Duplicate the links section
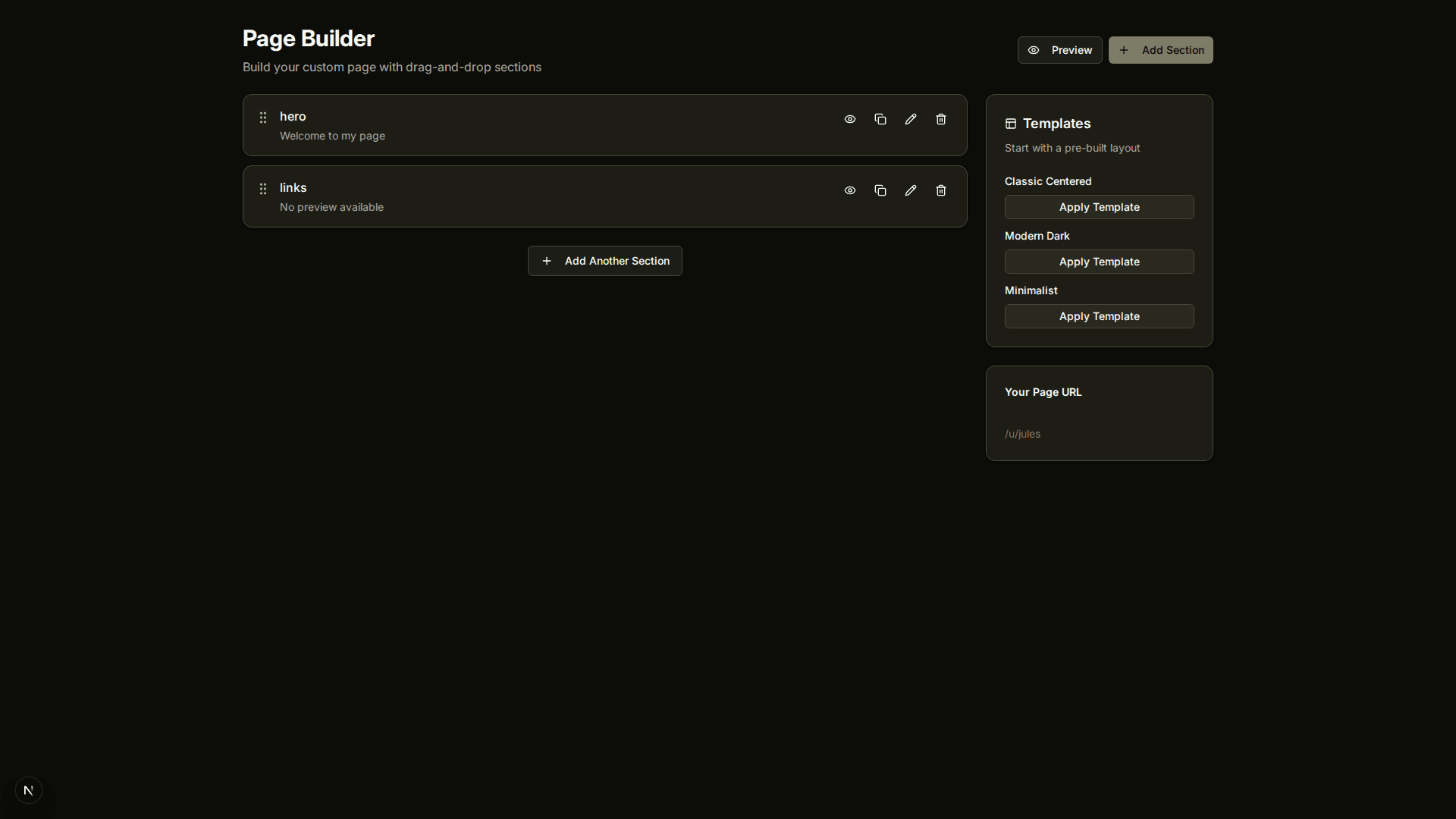 880,190
